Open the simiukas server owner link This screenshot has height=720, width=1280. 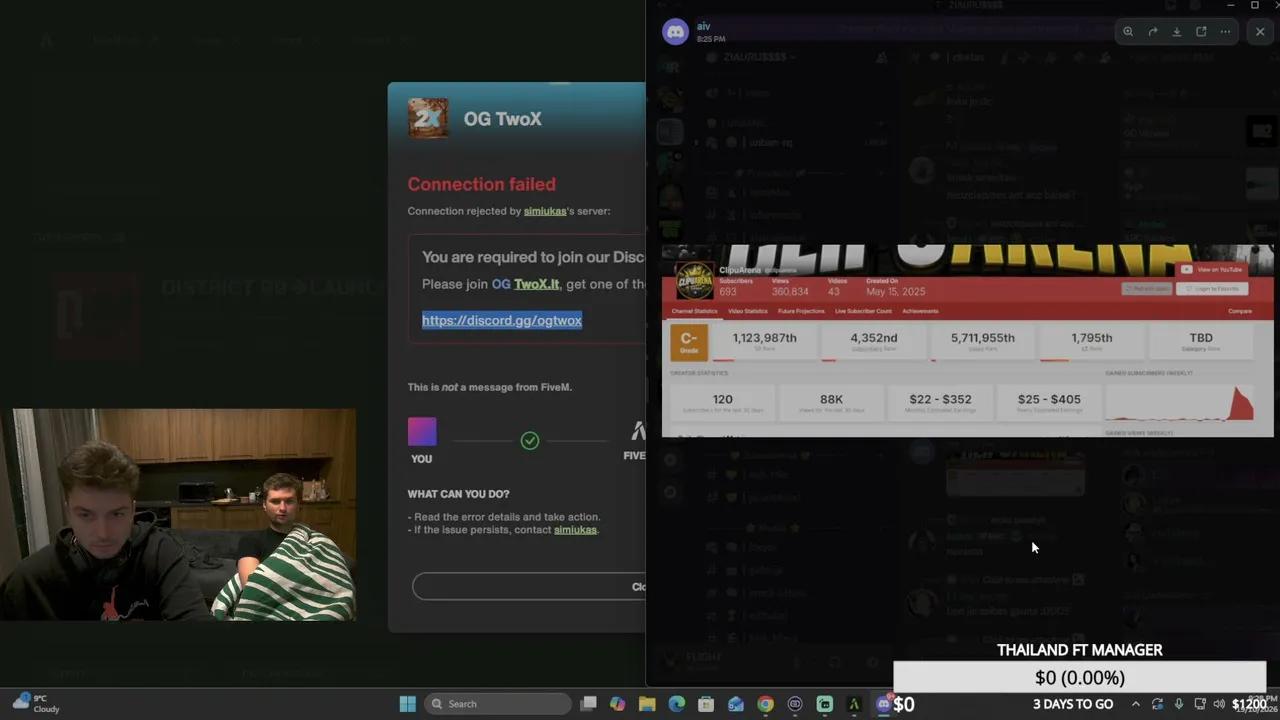[x=545, y=211]
